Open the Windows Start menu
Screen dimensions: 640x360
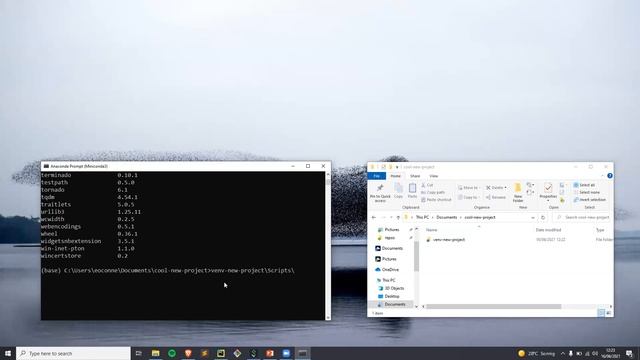point(8,353)
